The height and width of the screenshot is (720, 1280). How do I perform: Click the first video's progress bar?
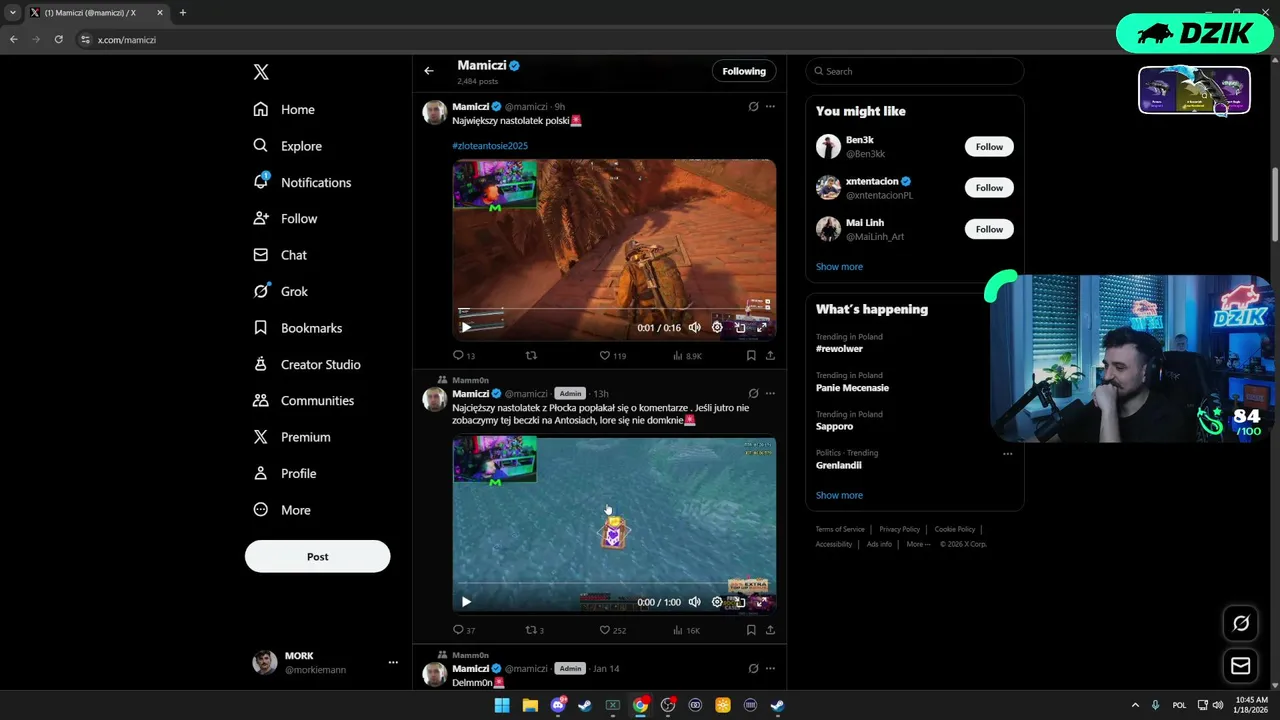(x=613, y=310)
